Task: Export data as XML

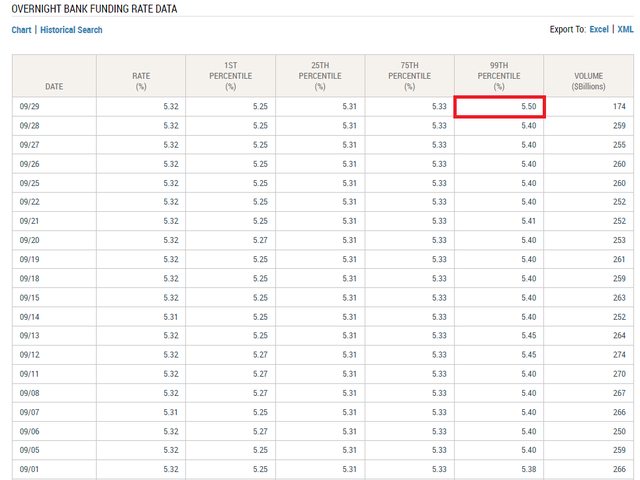Action: pos(626,30)
